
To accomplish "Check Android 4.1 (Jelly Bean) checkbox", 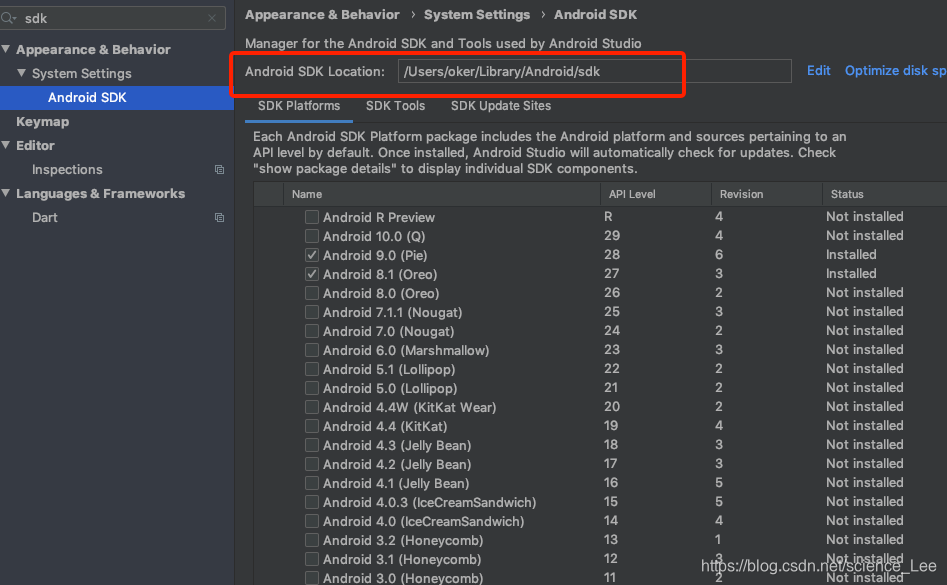I will click(312, 483).
